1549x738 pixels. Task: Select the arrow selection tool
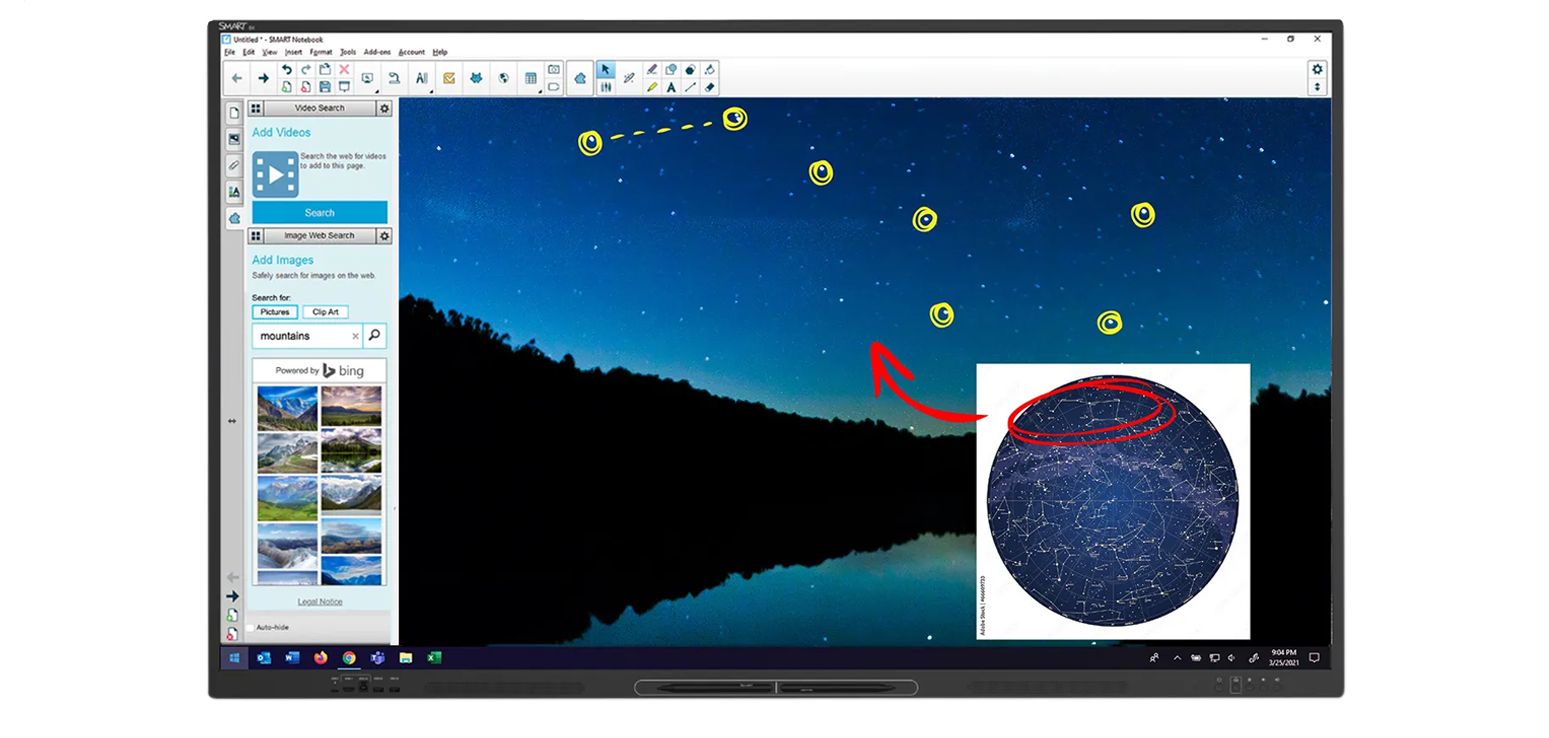point(608,70)
